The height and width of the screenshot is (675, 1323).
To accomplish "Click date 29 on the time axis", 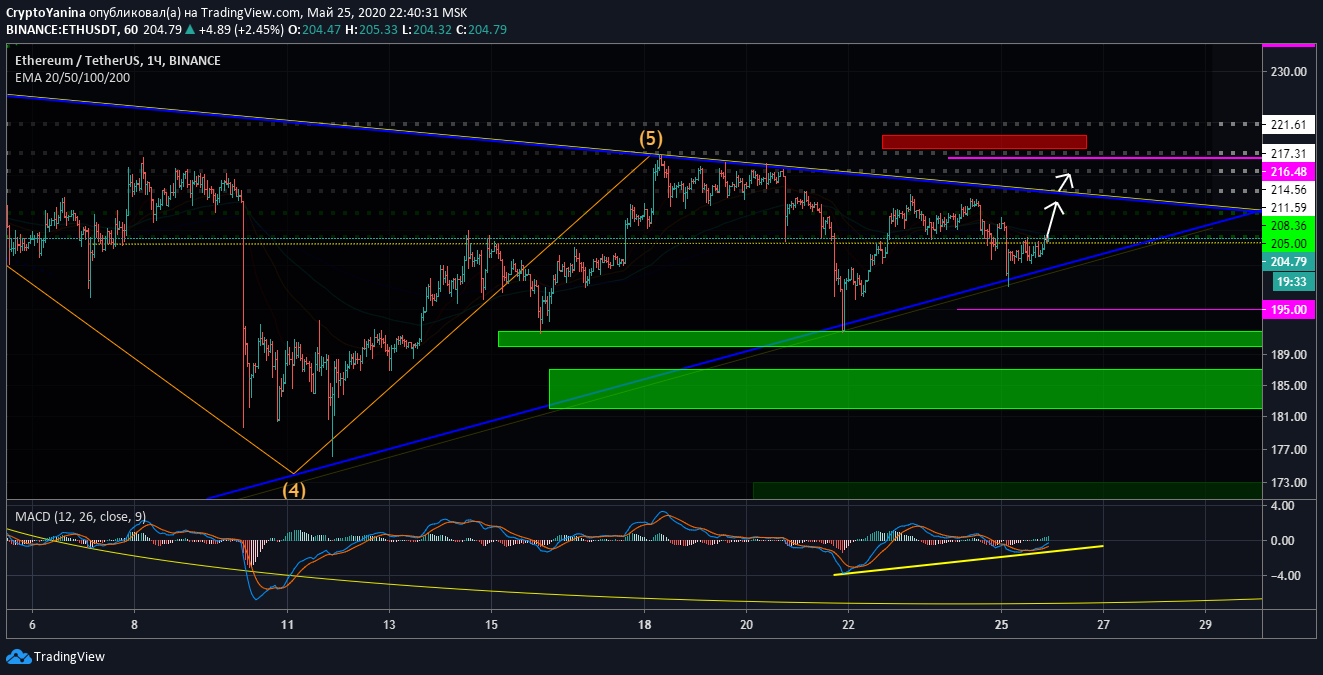I will (1205, 625).
